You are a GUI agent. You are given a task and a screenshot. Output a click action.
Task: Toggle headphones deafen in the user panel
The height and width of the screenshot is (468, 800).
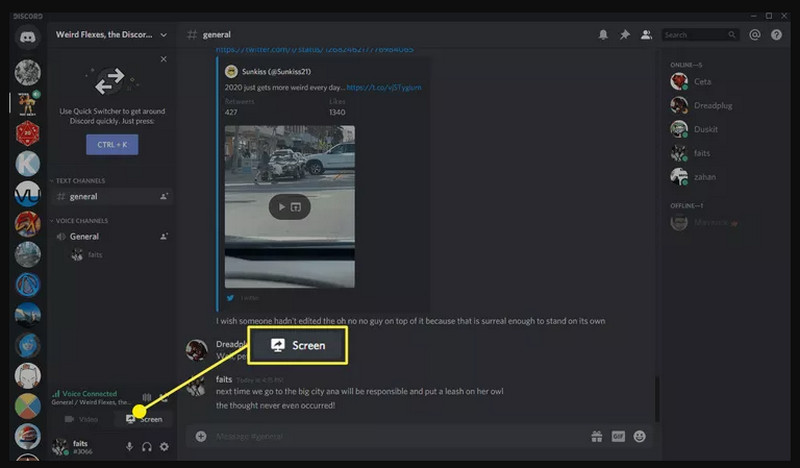tap(147, 446)
